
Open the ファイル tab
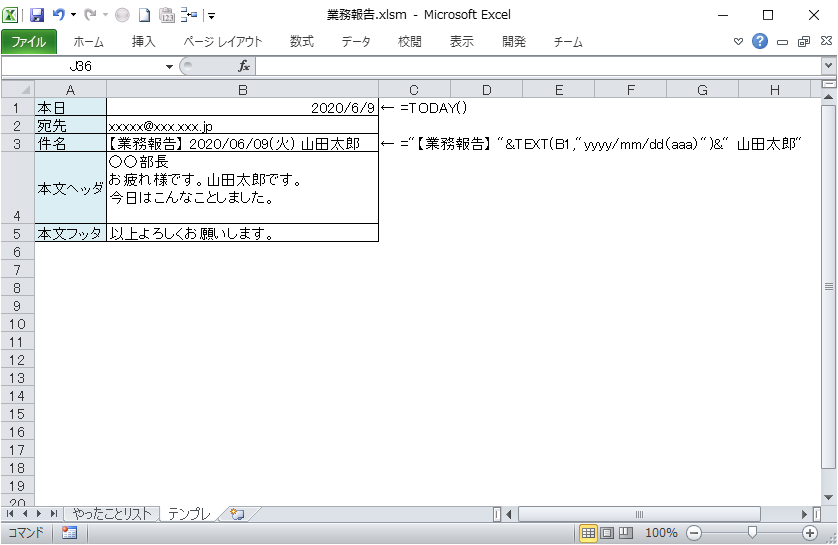click(29, 42)
